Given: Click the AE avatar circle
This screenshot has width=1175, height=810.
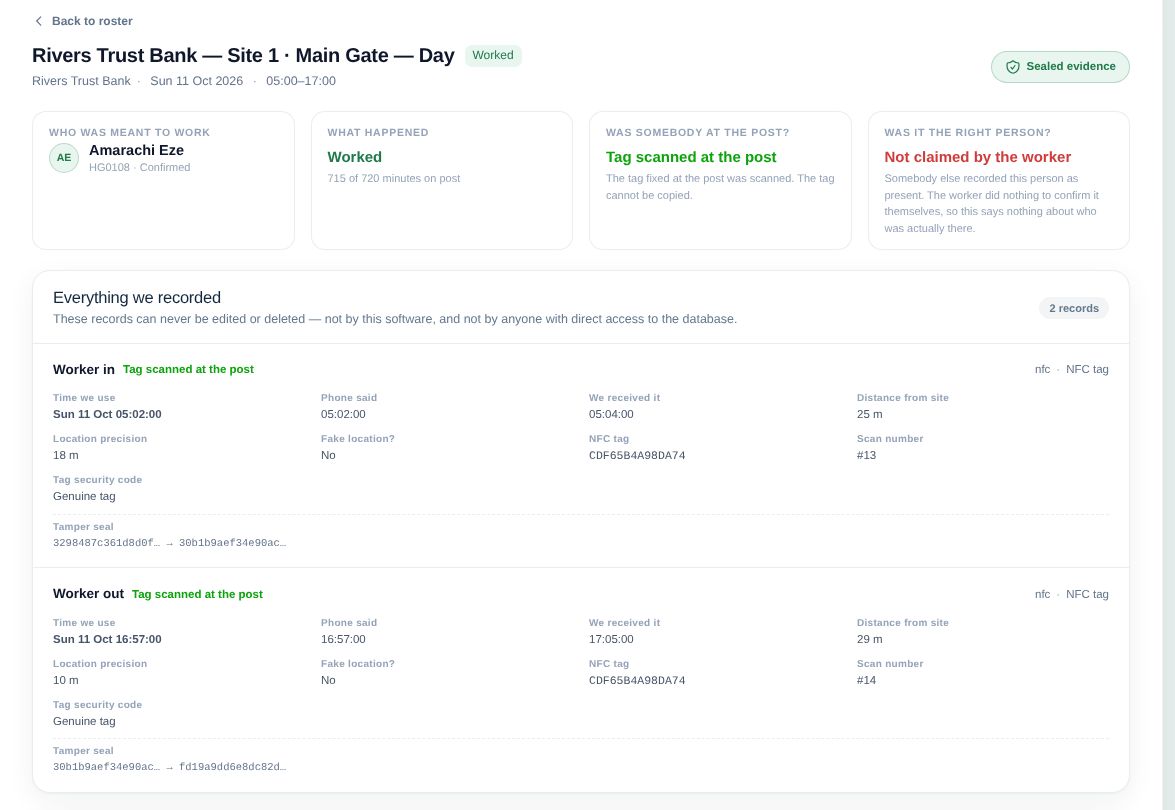Looking at the screenshot, I should click(64, 158).
